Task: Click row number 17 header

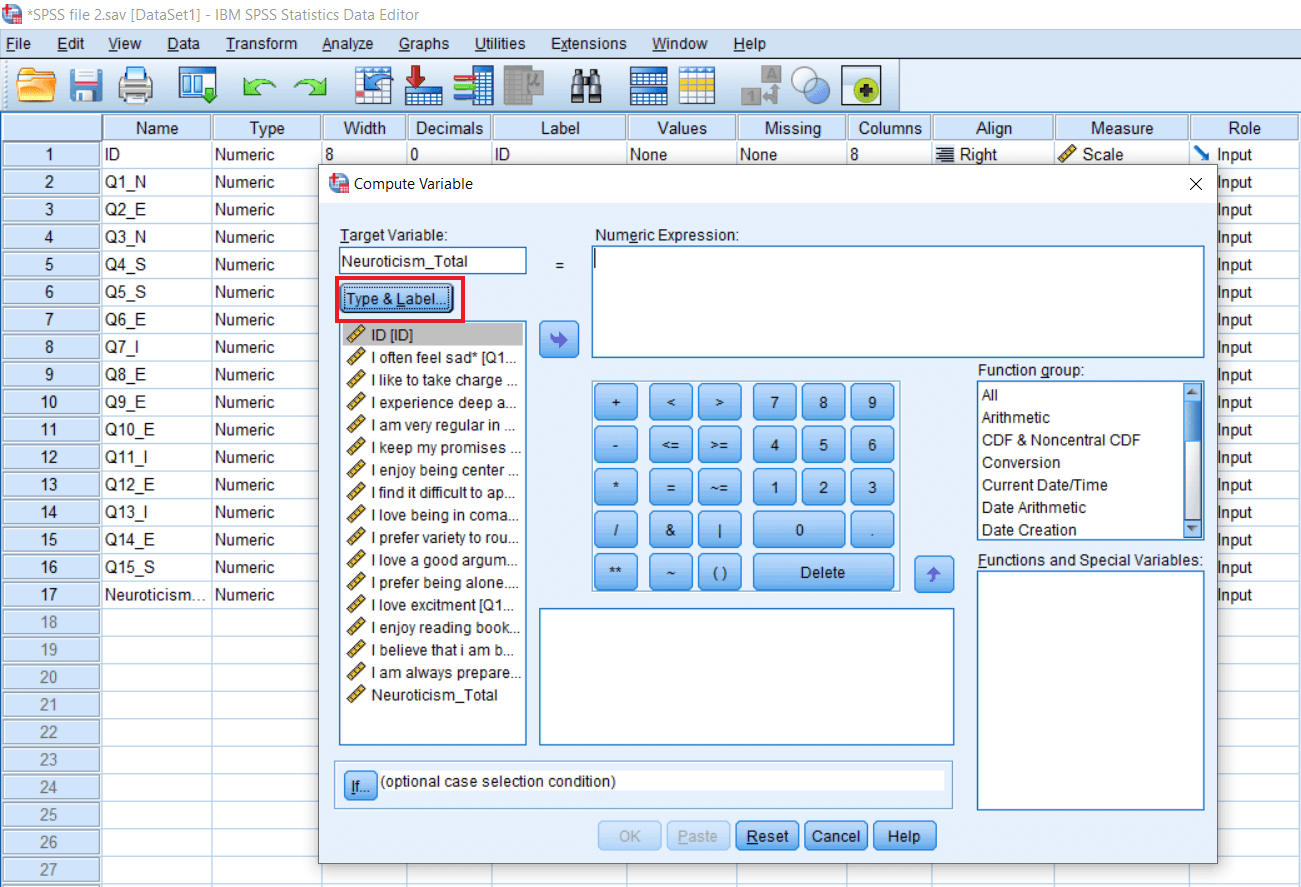Action: (x=50, y=595)
